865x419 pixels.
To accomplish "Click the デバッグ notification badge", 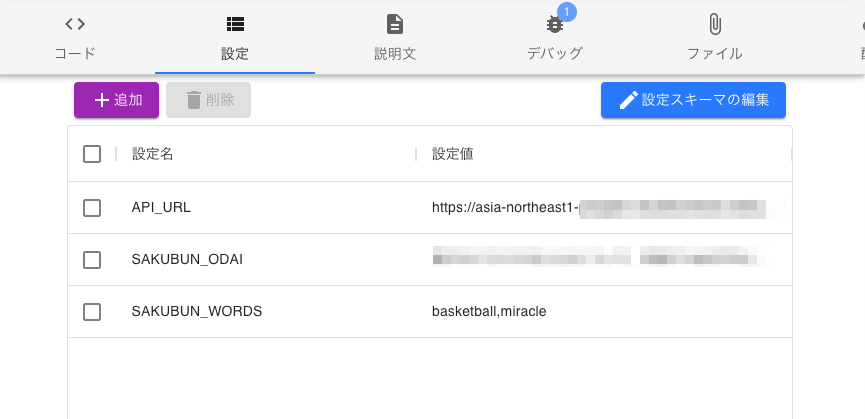I will click(567, 11).
